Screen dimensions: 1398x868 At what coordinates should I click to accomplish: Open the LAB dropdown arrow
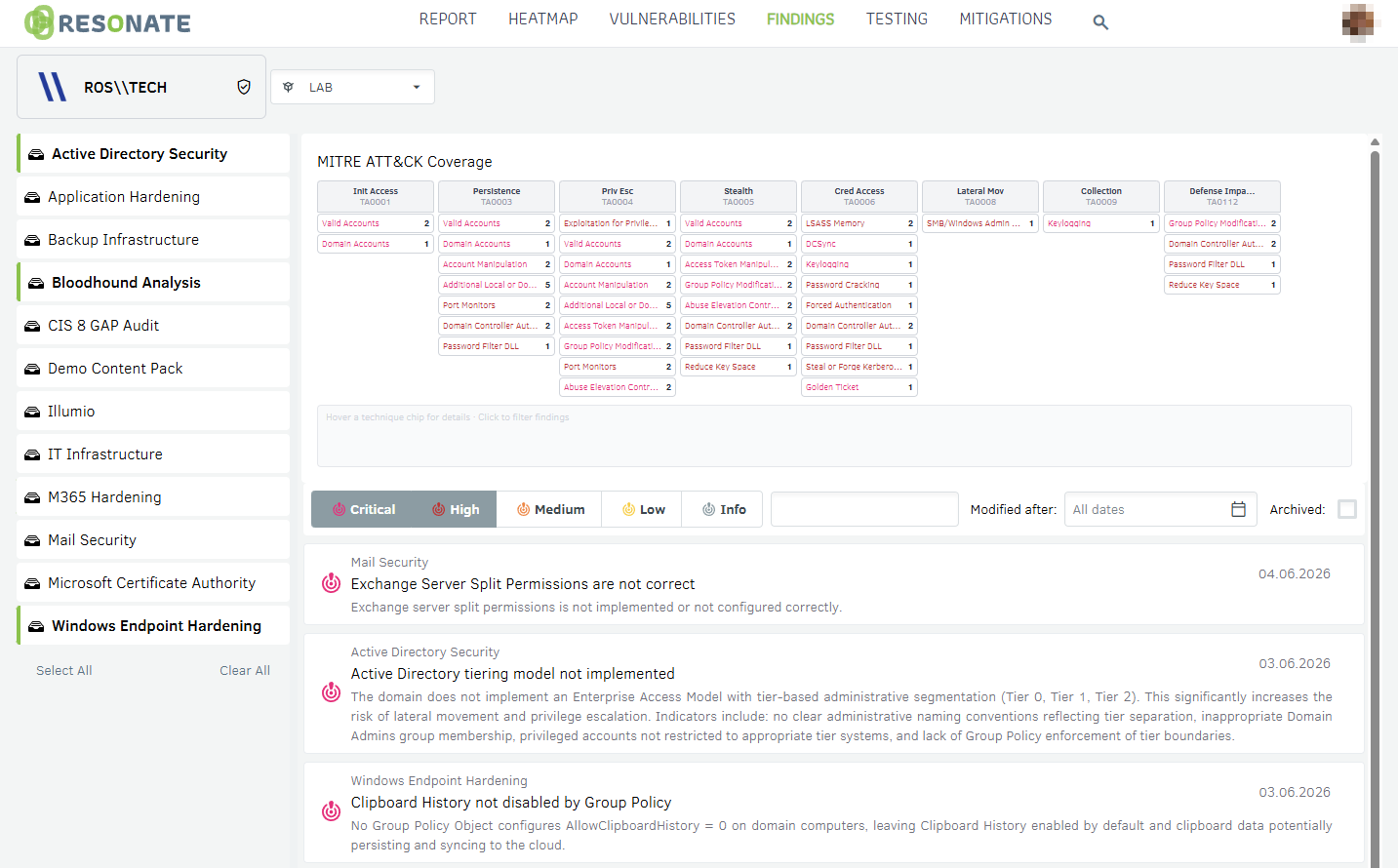click(x=417, y=87)
